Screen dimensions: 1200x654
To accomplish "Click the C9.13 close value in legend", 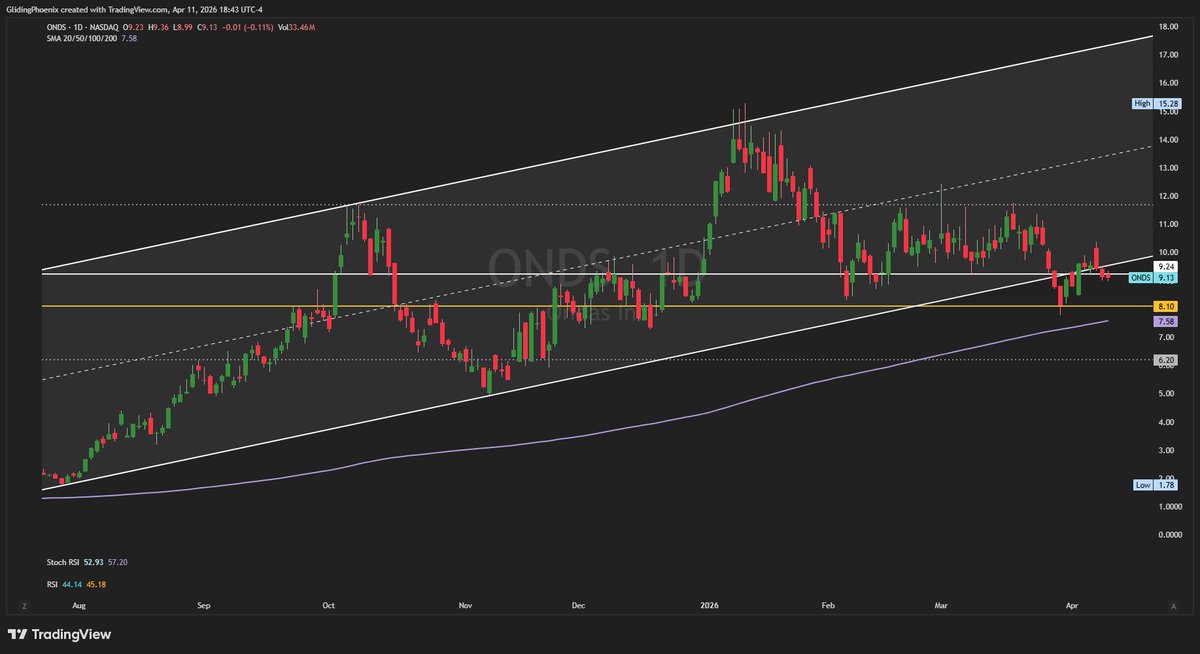I will [205, 28].
